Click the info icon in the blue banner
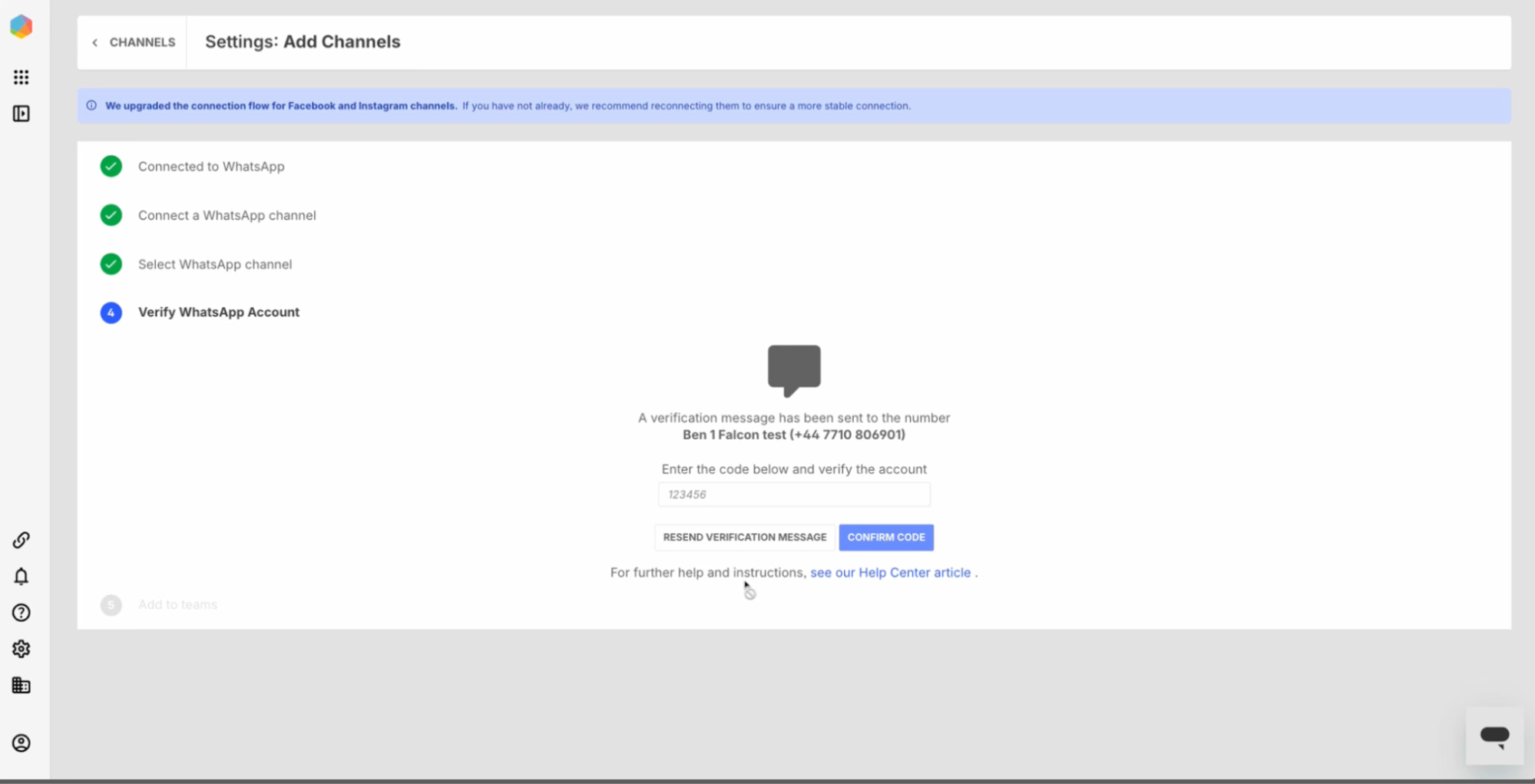 (91, 106)
